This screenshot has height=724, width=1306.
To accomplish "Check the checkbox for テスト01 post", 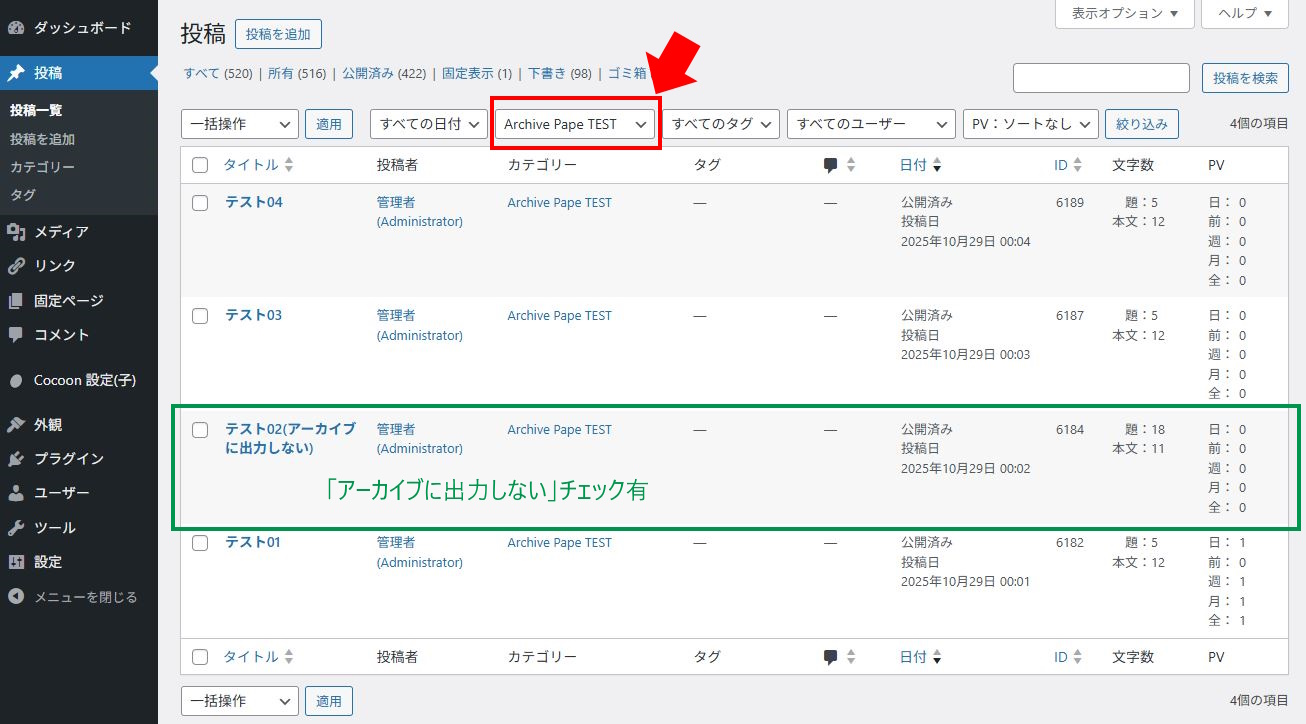I will click(x=200, y=543).
